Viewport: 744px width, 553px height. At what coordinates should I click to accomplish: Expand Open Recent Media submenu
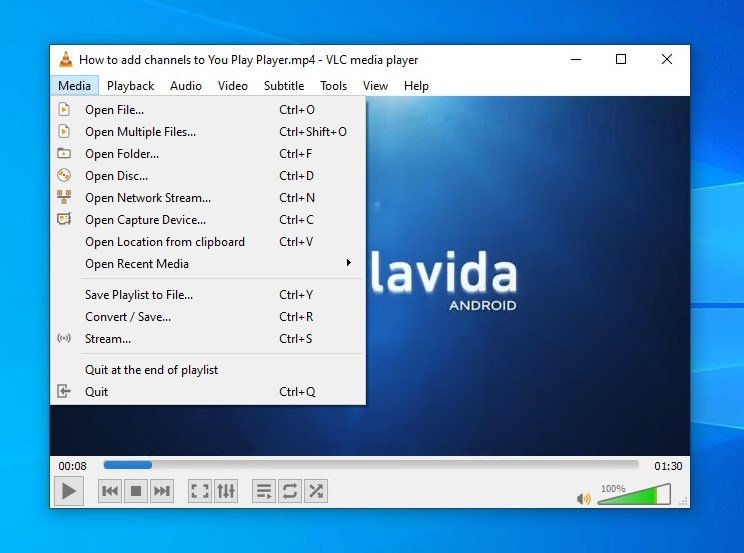(x=208, y=263)
